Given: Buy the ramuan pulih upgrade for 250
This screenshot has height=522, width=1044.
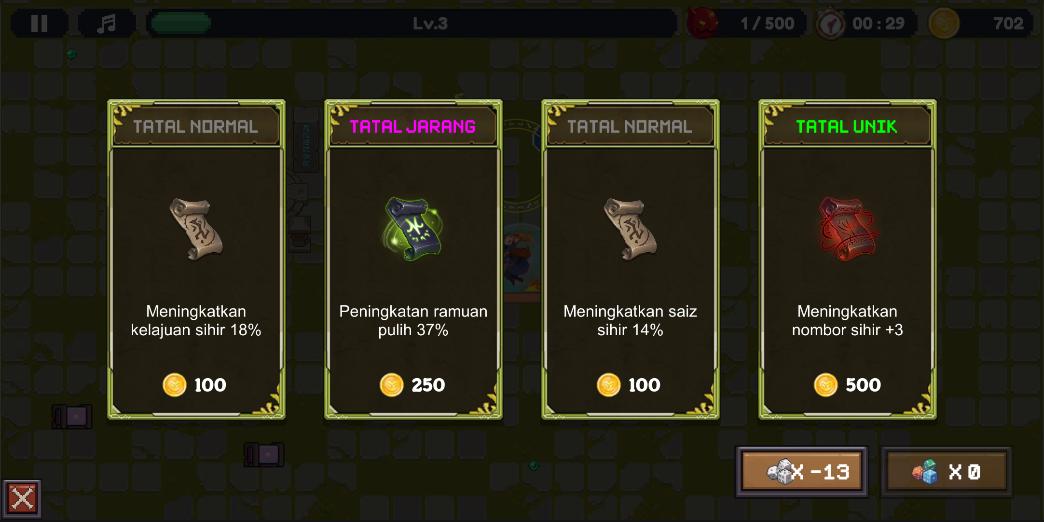Looking at the screenshot, I should 412,385.
